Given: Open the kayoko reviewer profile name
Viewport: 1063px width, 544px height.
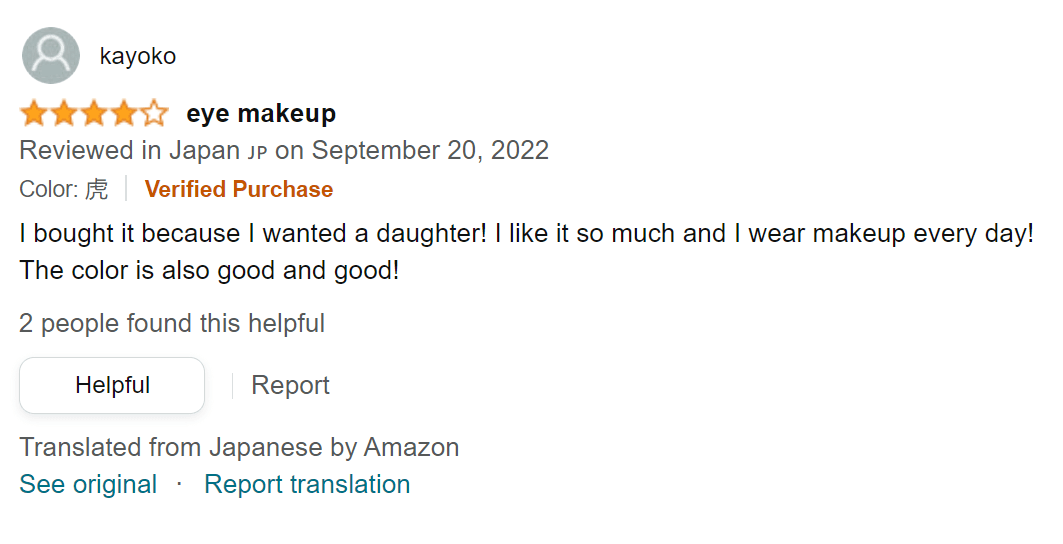Looking at the screenshot, I should [138, 56].
